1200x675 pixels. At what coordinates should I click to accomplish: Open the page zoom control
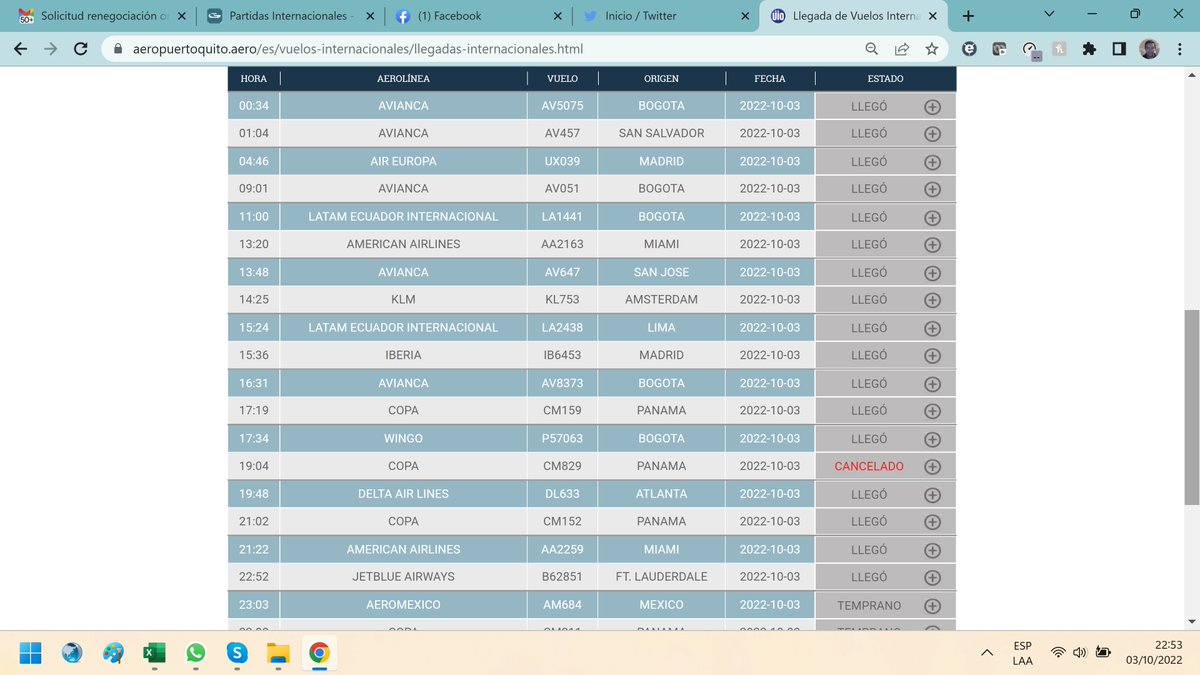point(872,49)
